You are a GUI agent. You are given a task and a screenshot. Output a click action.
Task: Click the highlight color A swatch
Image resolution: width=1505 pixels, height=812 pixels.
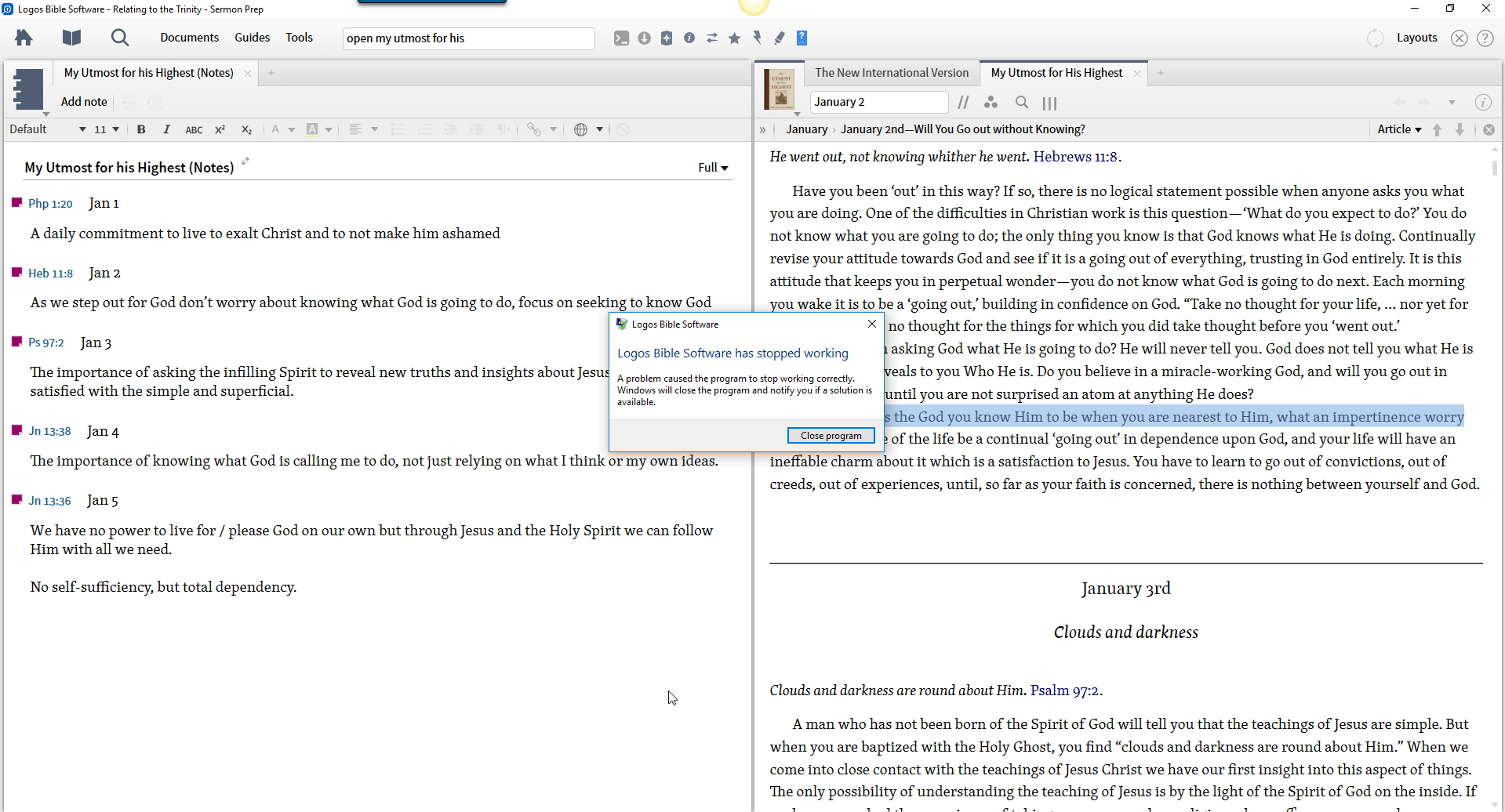[x=312, y=129]
